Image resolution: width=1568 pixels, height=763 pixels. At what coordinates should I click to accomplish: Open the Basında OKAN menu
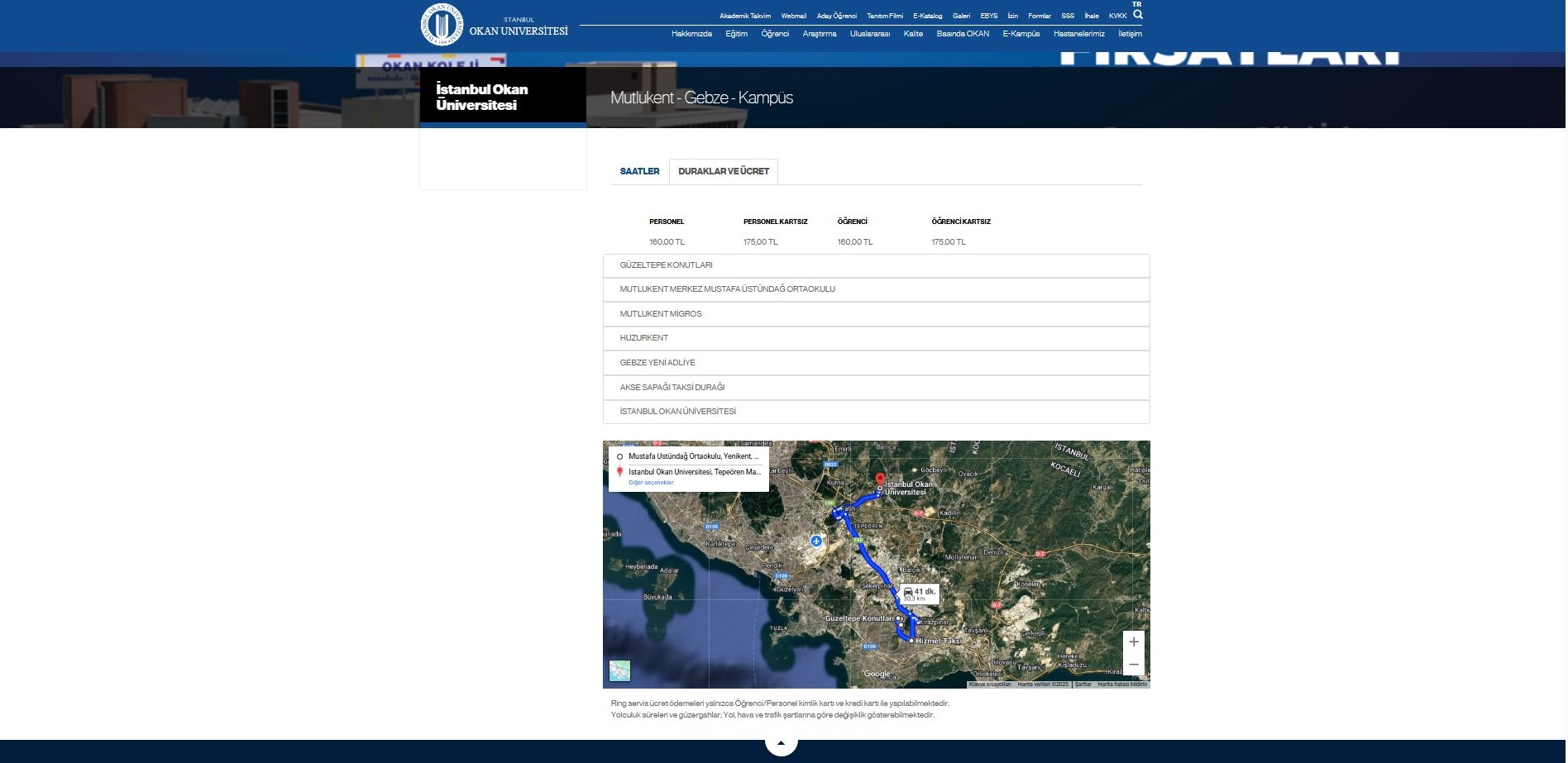pyautogui.click(x=963, y=34)
